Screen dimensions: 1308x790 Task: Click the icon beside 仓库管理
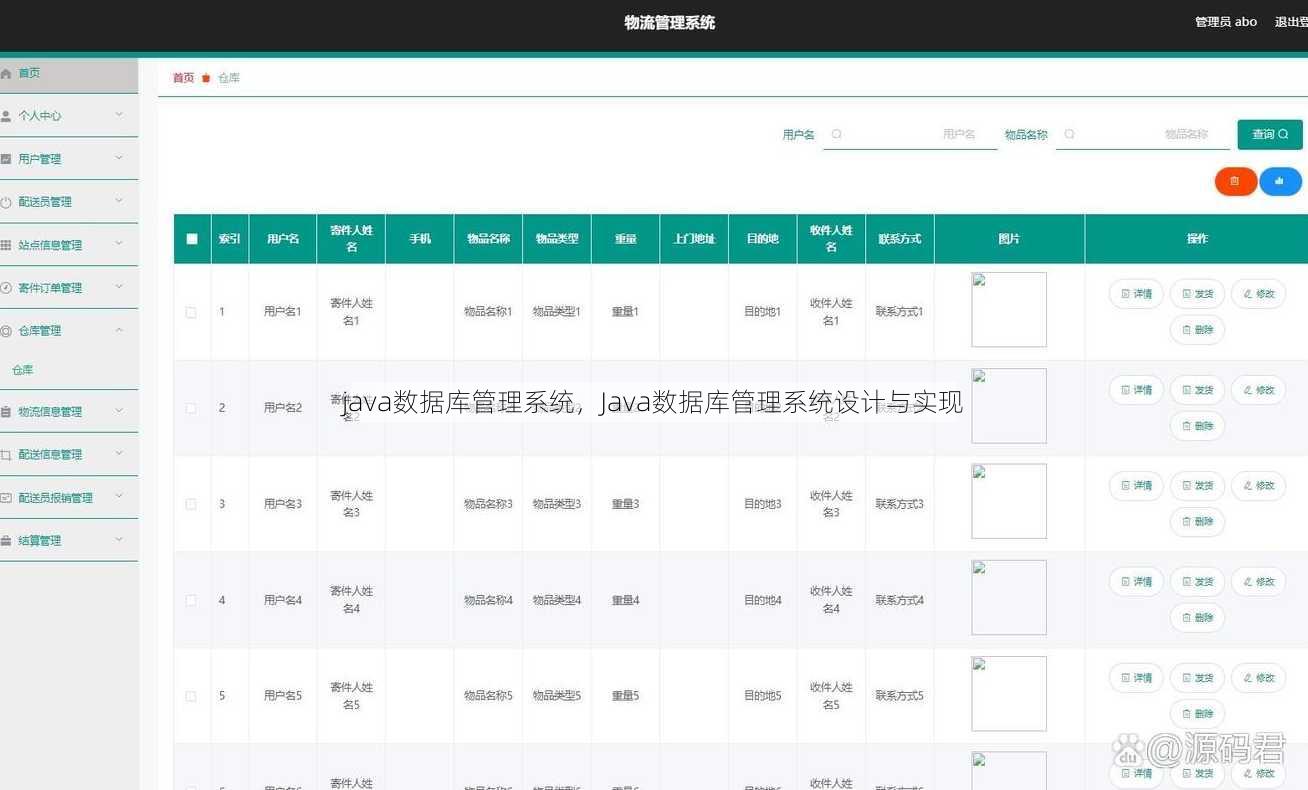pos(6,331)
